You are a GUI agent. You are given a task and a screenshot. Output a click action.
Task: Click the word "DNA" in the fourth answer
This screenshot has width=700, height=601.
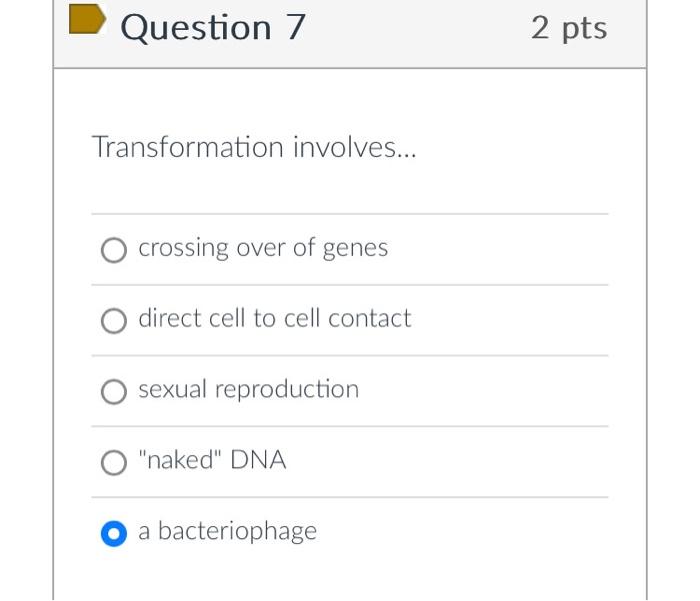click(x=258, y=459)
